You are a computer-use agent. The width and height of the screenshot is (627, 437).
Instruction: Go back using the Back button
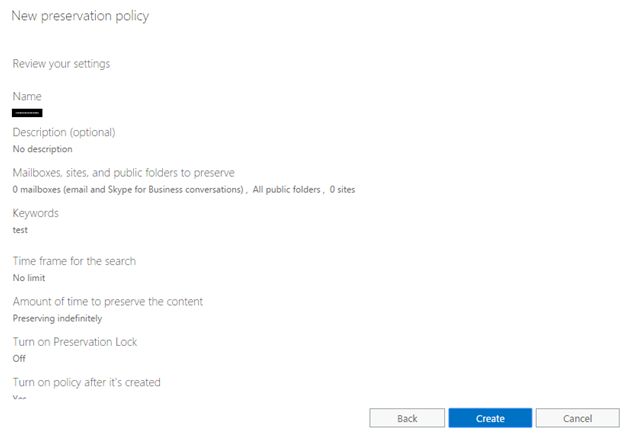click(x=407, y=418)
